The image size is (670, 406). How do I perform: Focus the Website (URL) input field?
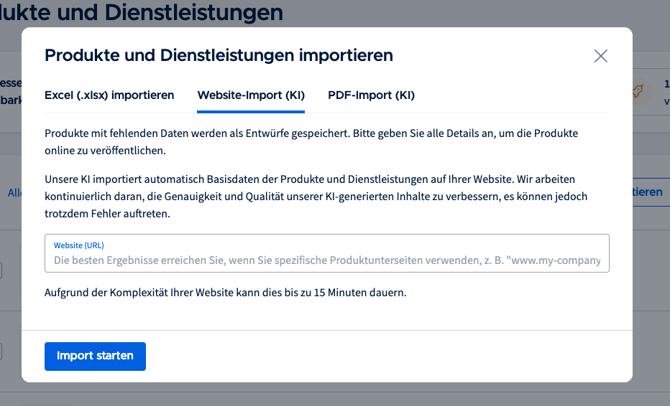tap(327, 253)
